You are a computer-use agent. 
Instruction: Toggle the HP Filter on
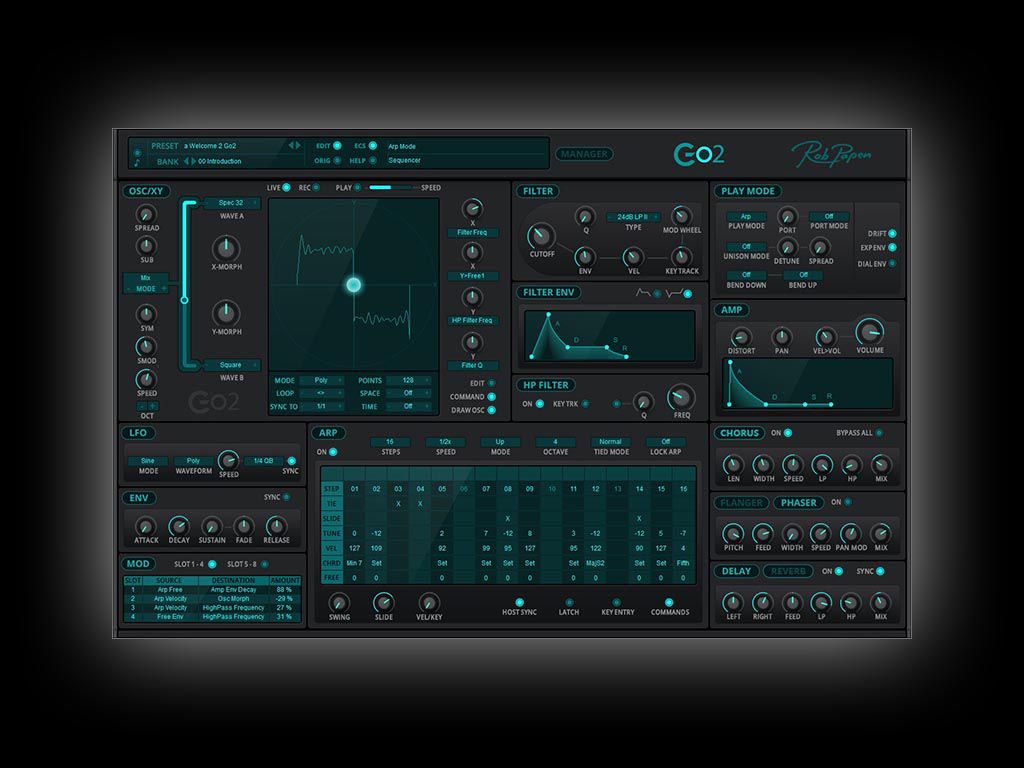(x=539, y=405)
